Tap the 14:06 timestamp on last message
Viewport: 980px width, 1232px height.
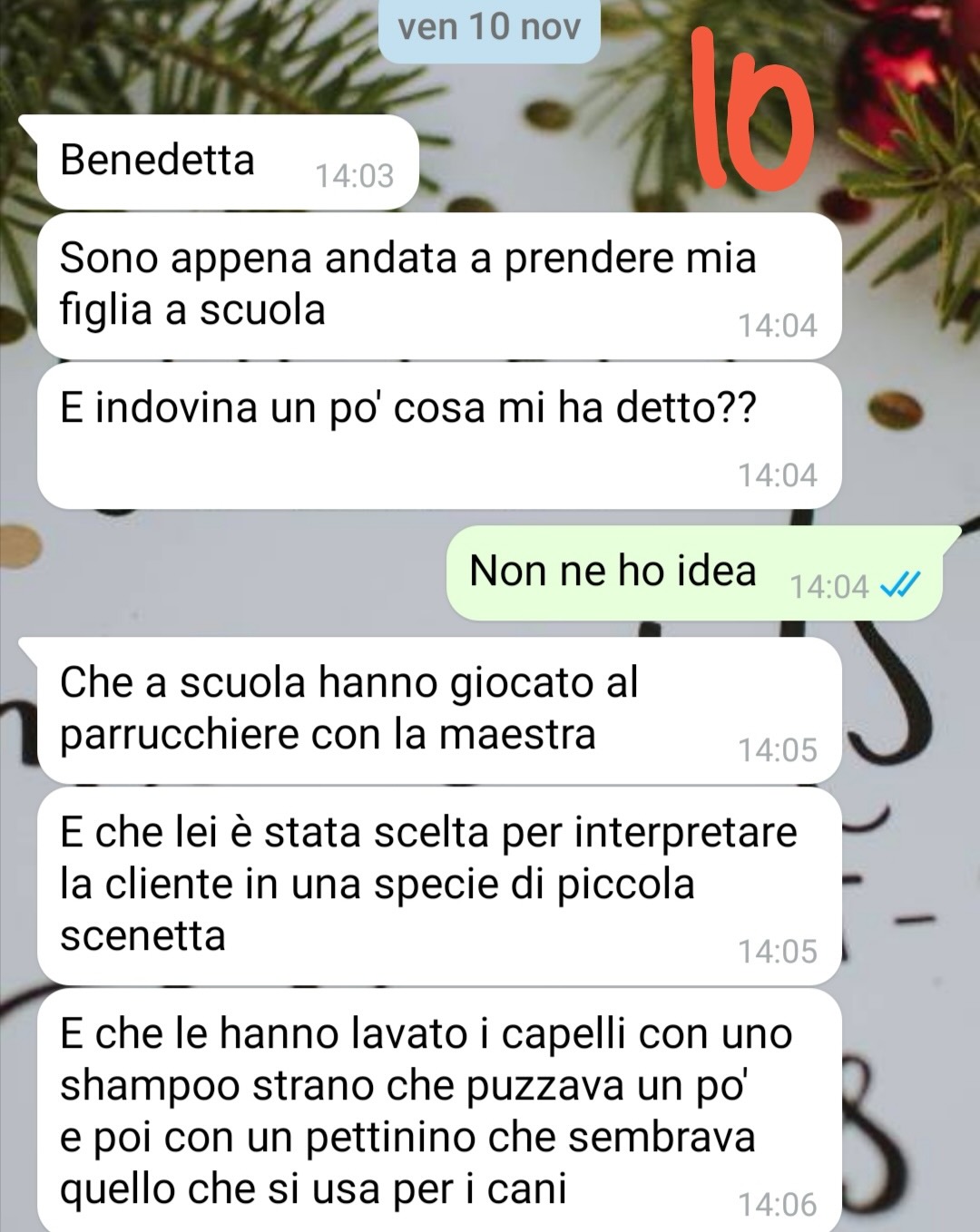click(778, 1205)
